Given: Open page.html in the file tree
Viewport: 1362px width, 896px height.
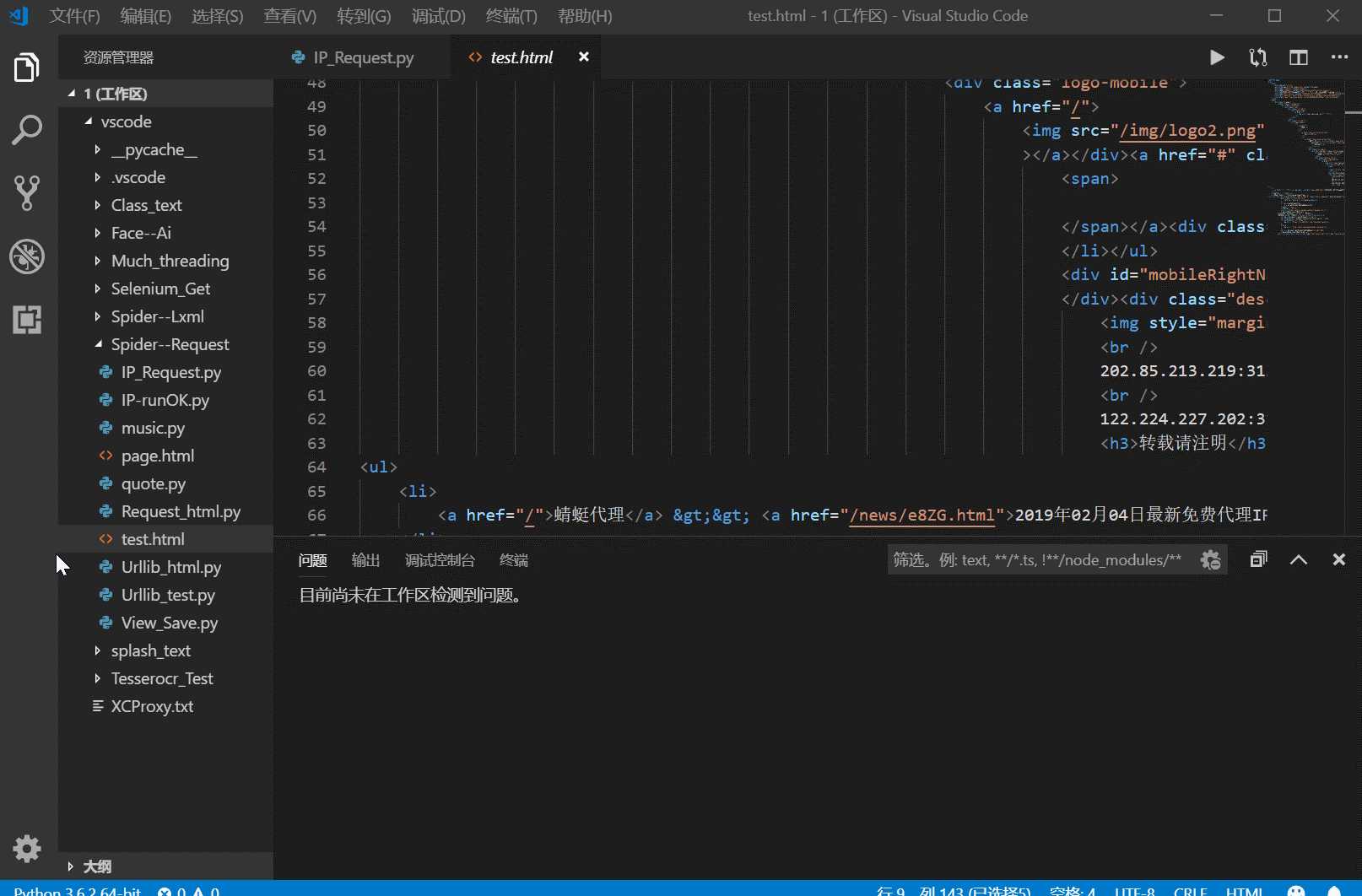Looking at the screenshot, I should coord(165,456).
